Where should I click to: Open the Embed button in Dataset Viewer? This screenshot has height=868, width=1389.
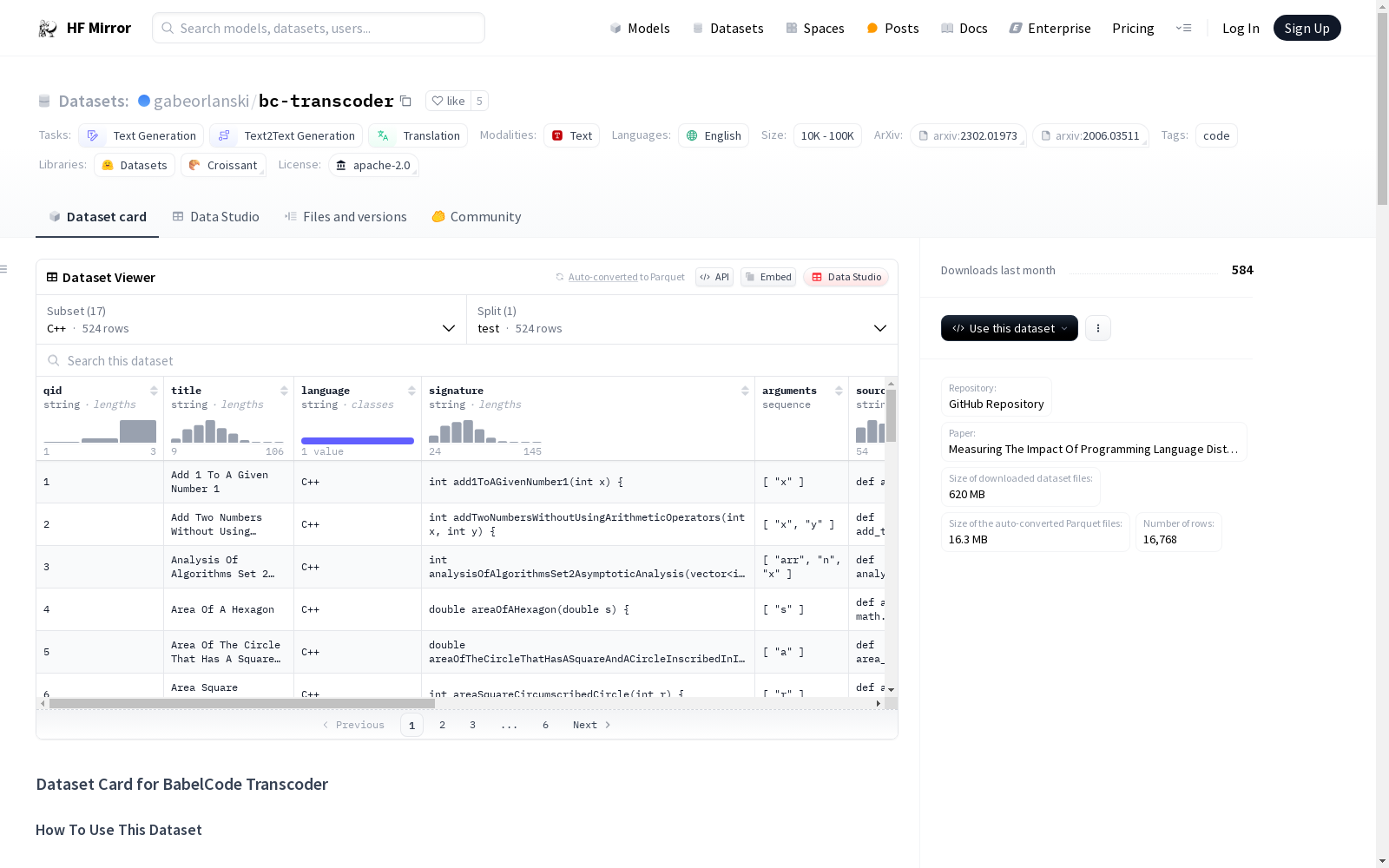pos(768,277)
